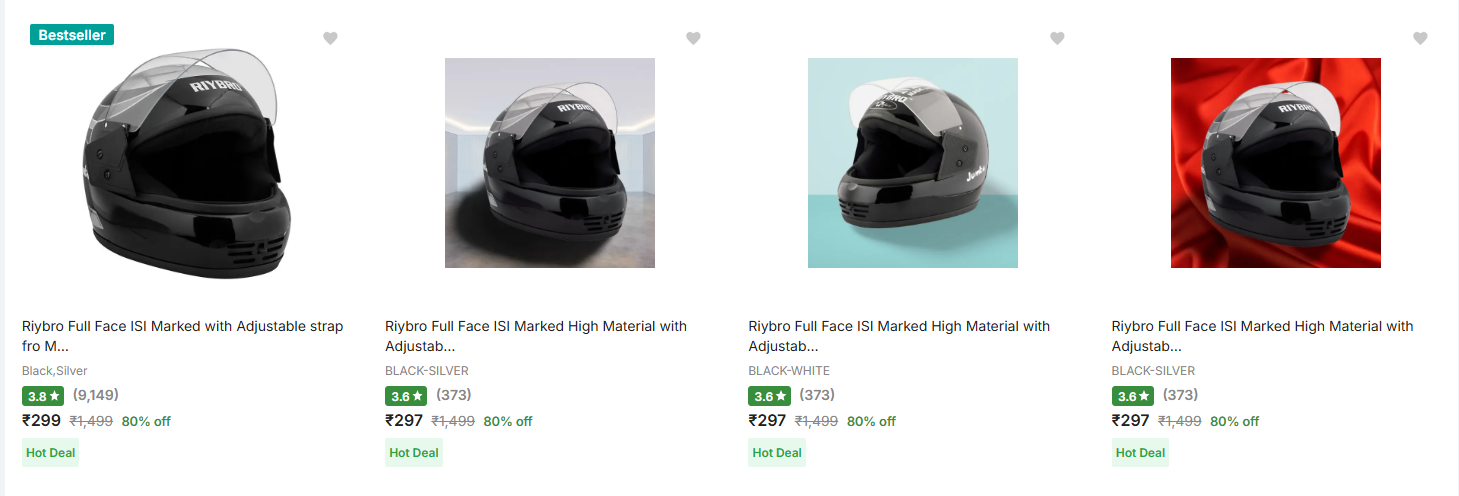Wishlist the Bestseller Riybro helmet with heart icon

click(x=330, y=39)
